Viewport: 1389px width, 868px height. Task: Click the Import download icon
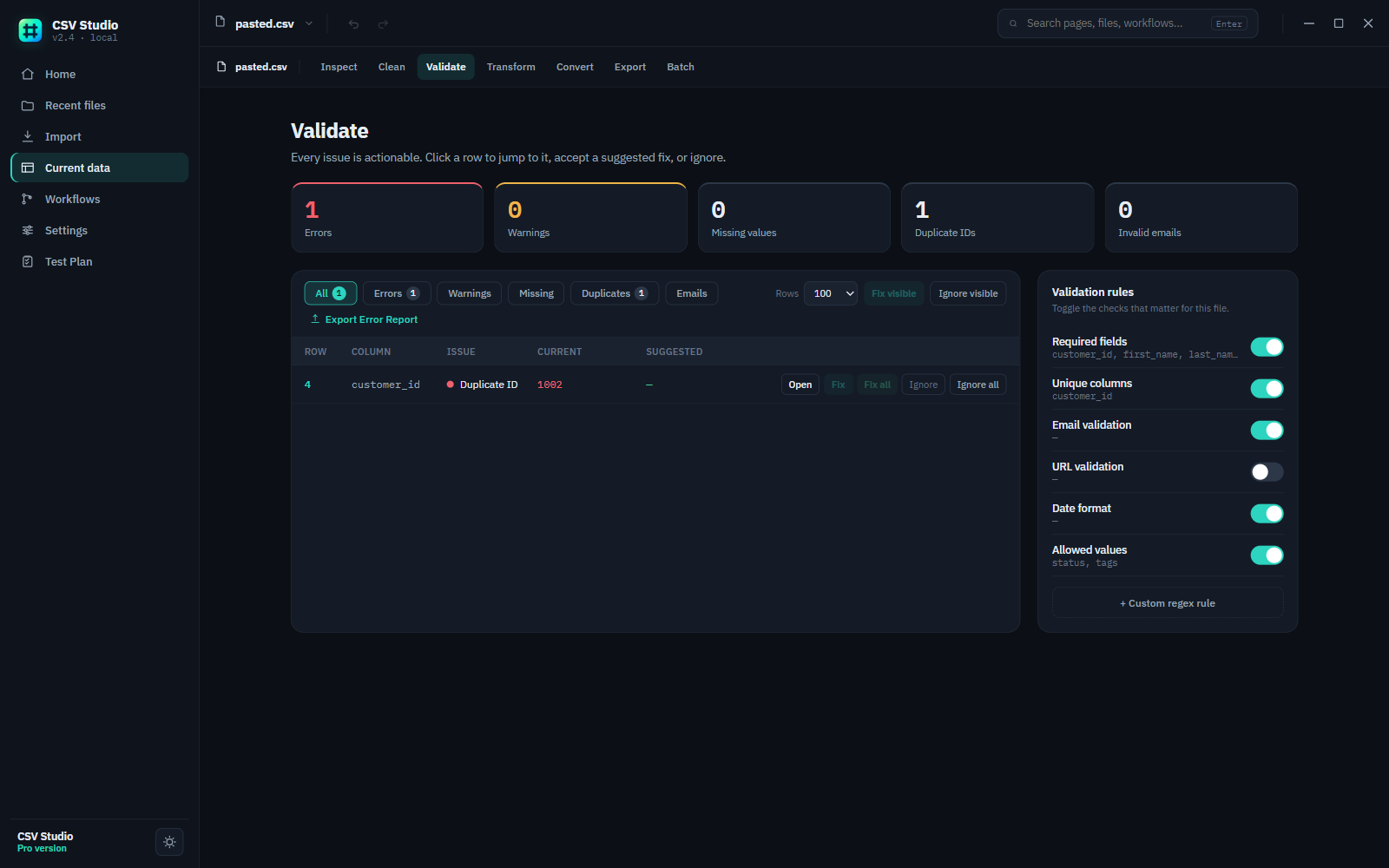tap(28, 136)
